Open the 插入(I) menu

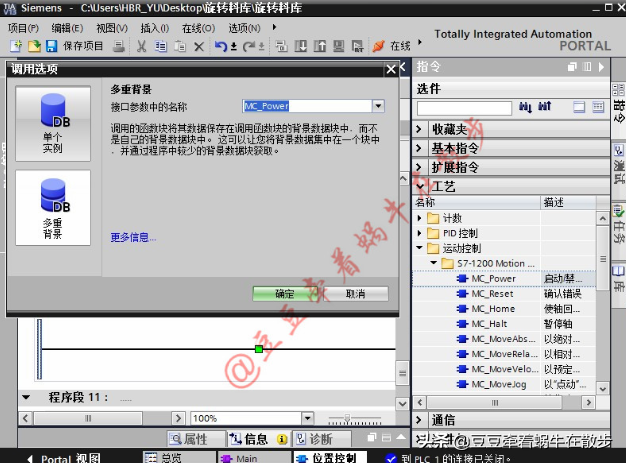pos(155,28)
